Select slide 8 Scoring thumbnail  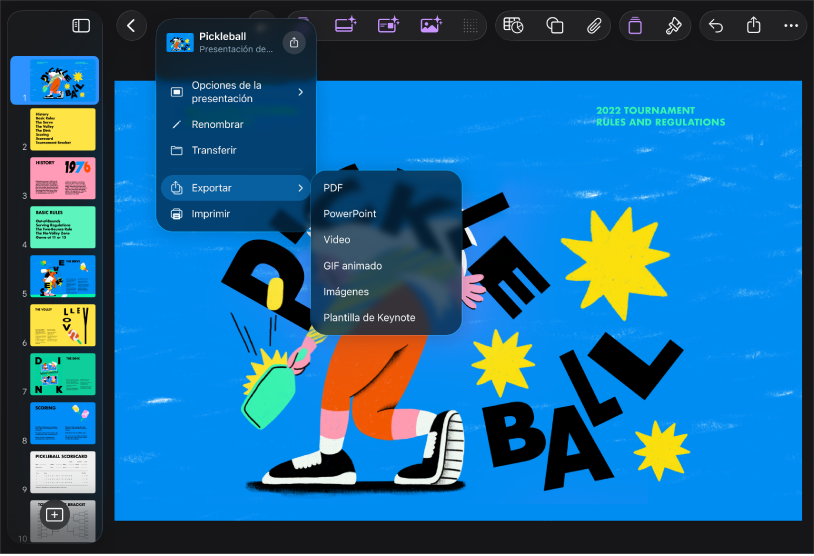coord(63,423)
